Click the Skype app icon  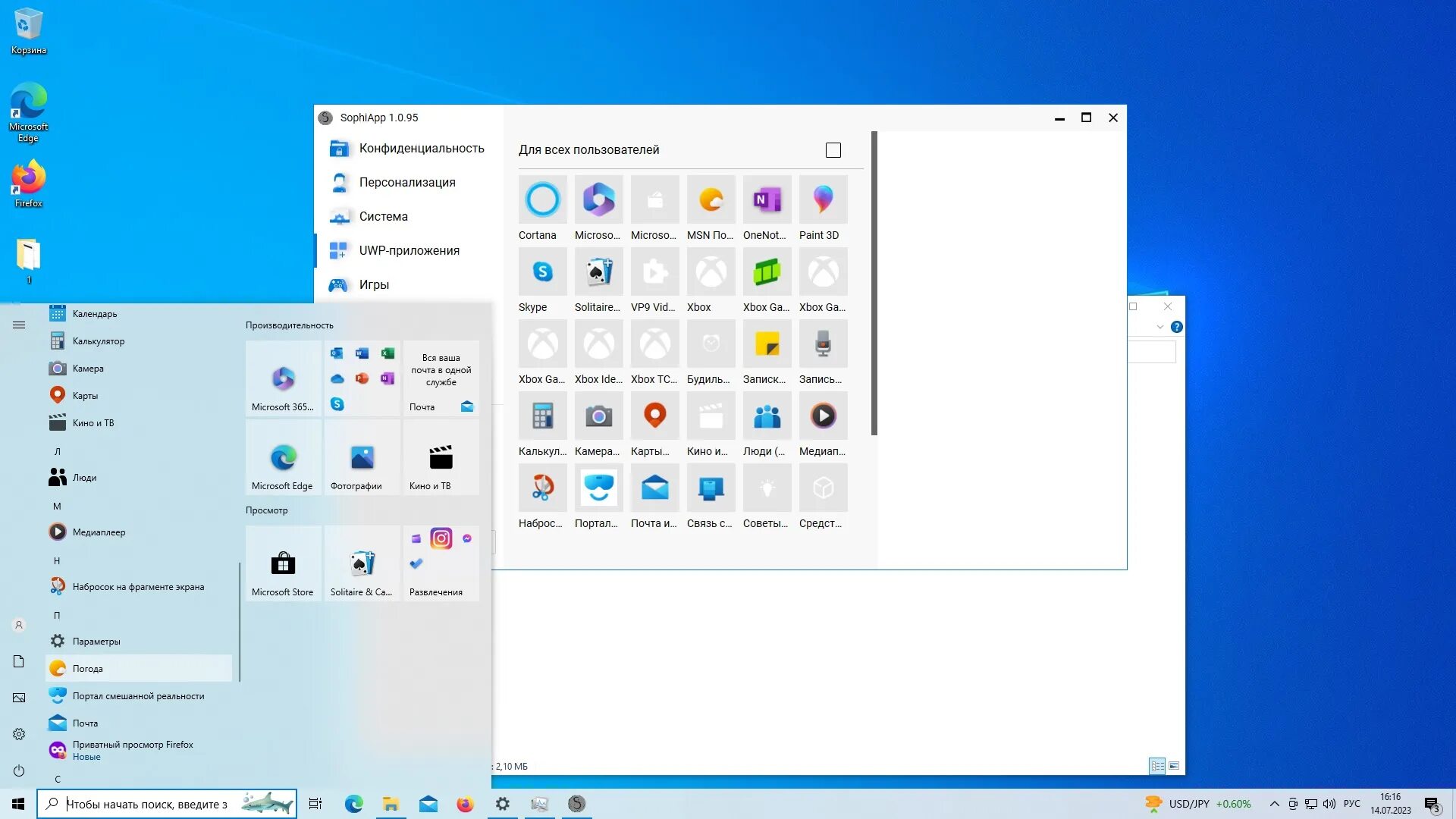(541, 271)
